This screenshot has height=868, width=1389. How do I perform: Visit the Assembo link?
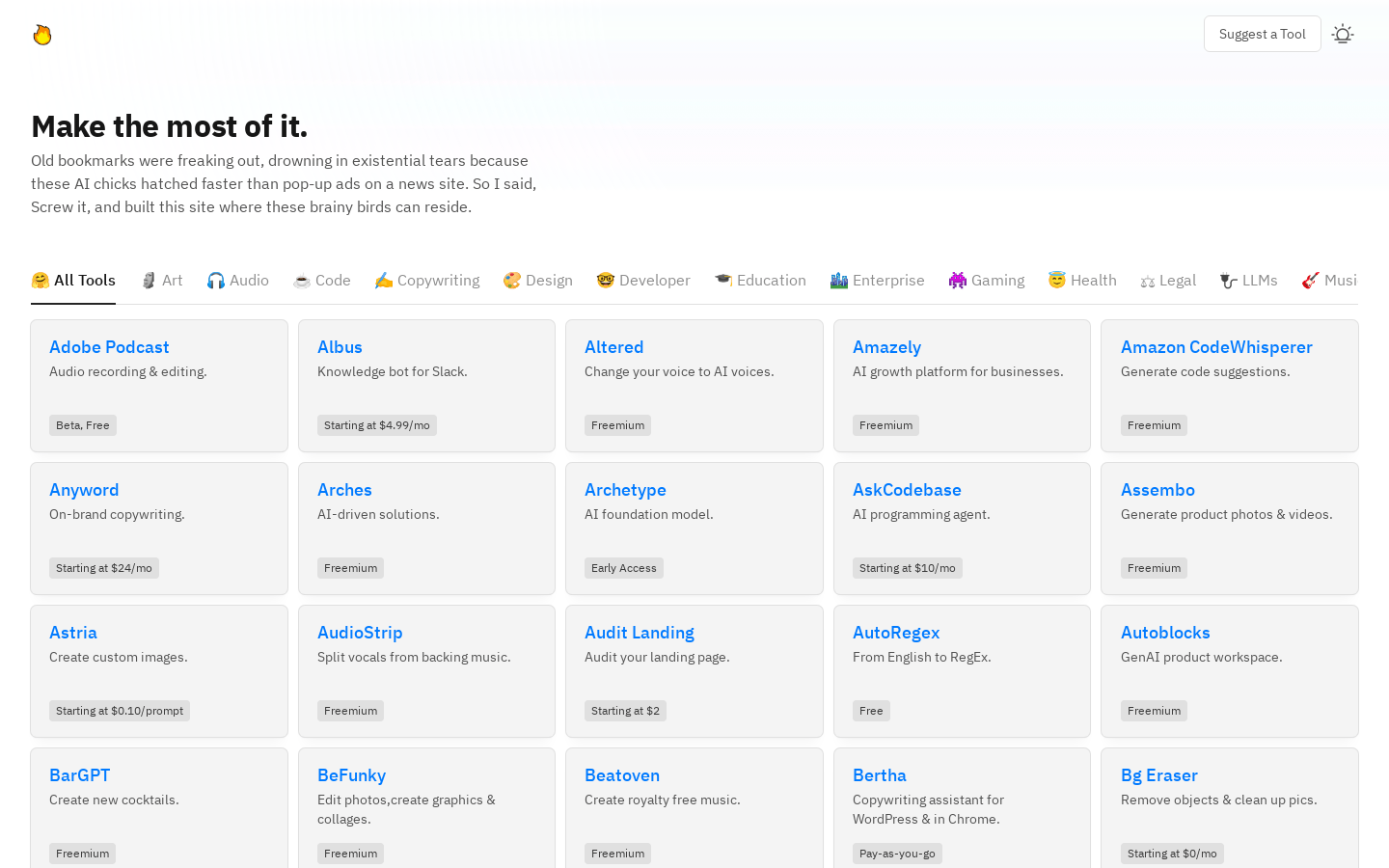tap(1157, 490)
